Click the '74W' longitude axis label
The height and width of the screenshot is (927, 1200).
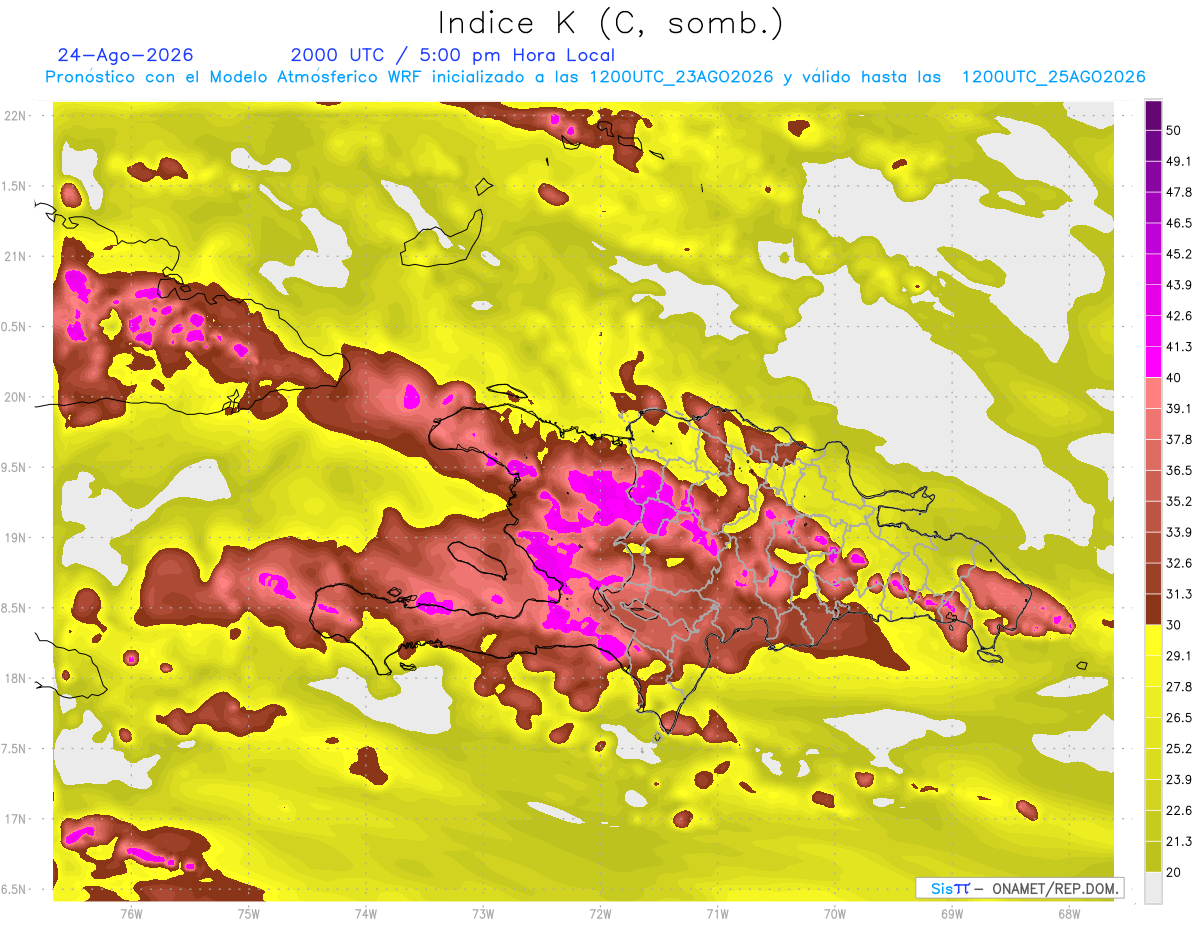pyautogui.click(x=366, y=914)
